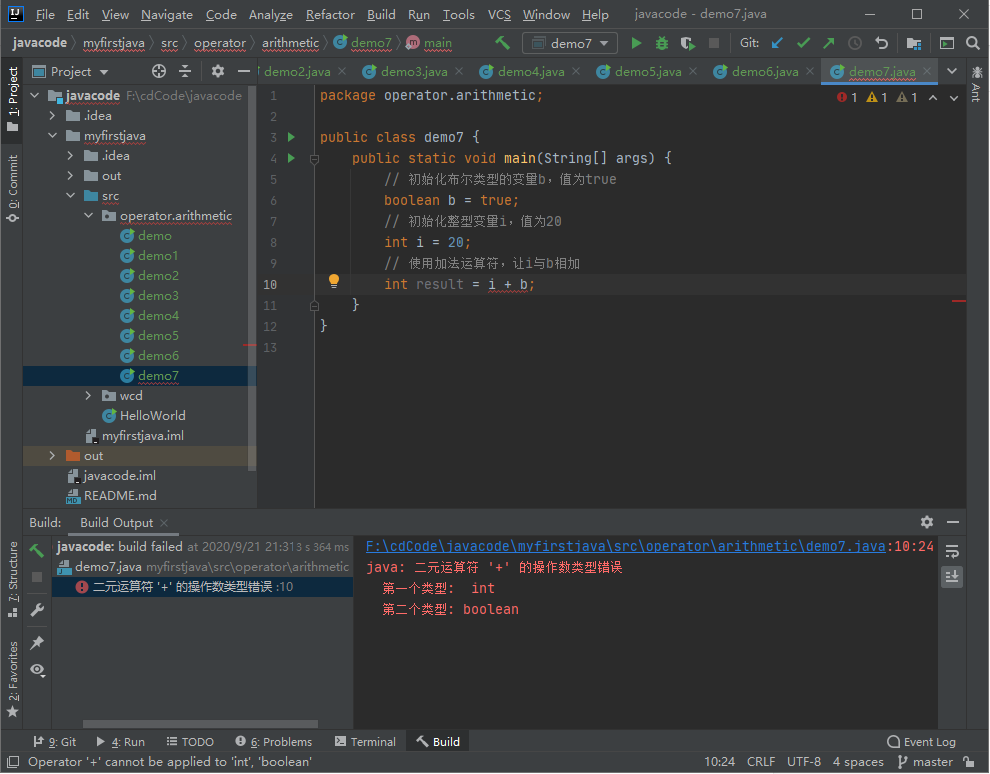Open the demo7 run configuration dropdown

pyautogui.click(x=570, y=43)
